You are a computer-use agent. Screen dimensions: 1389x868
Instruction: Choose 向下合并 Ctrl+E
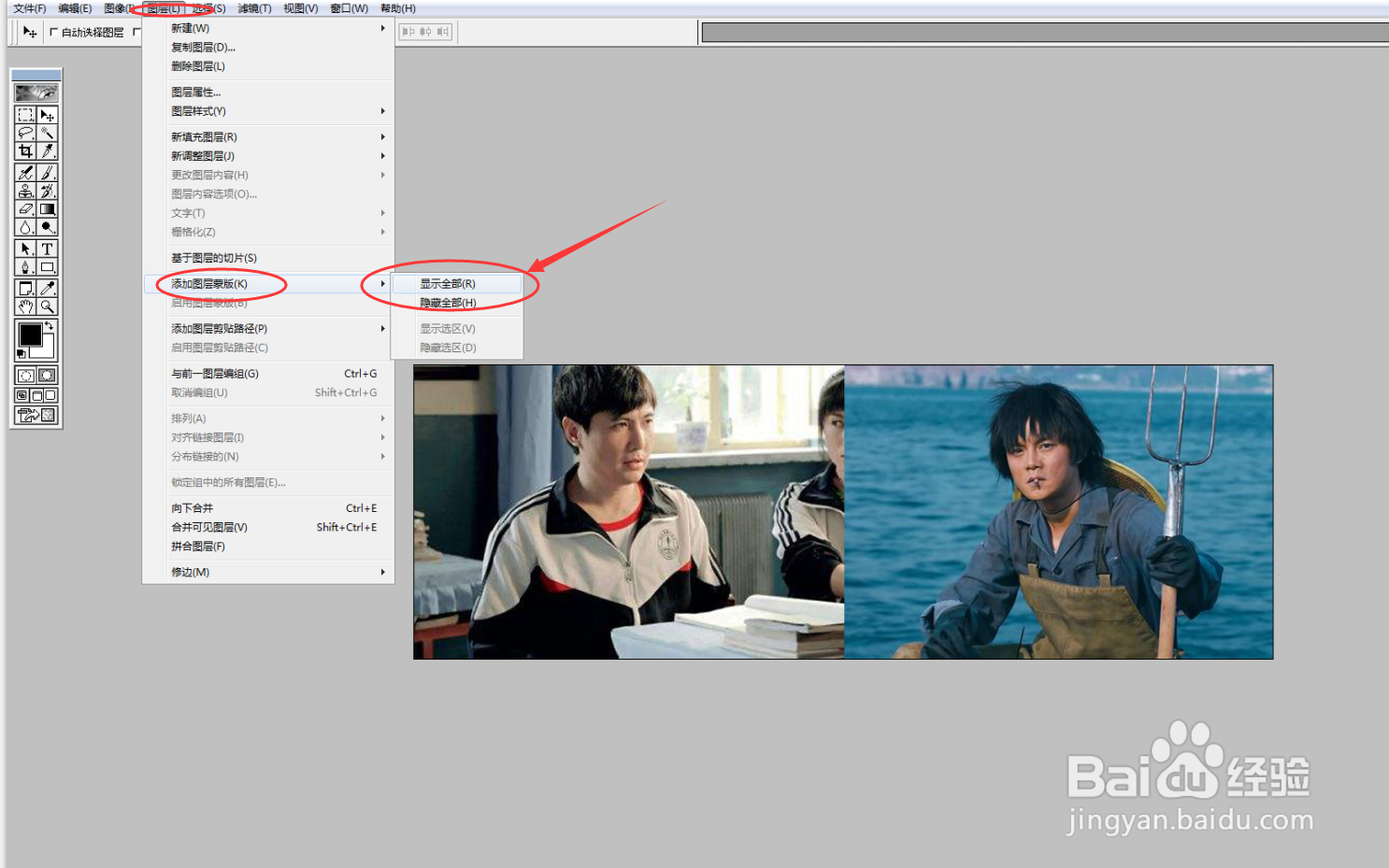[268, 508]
